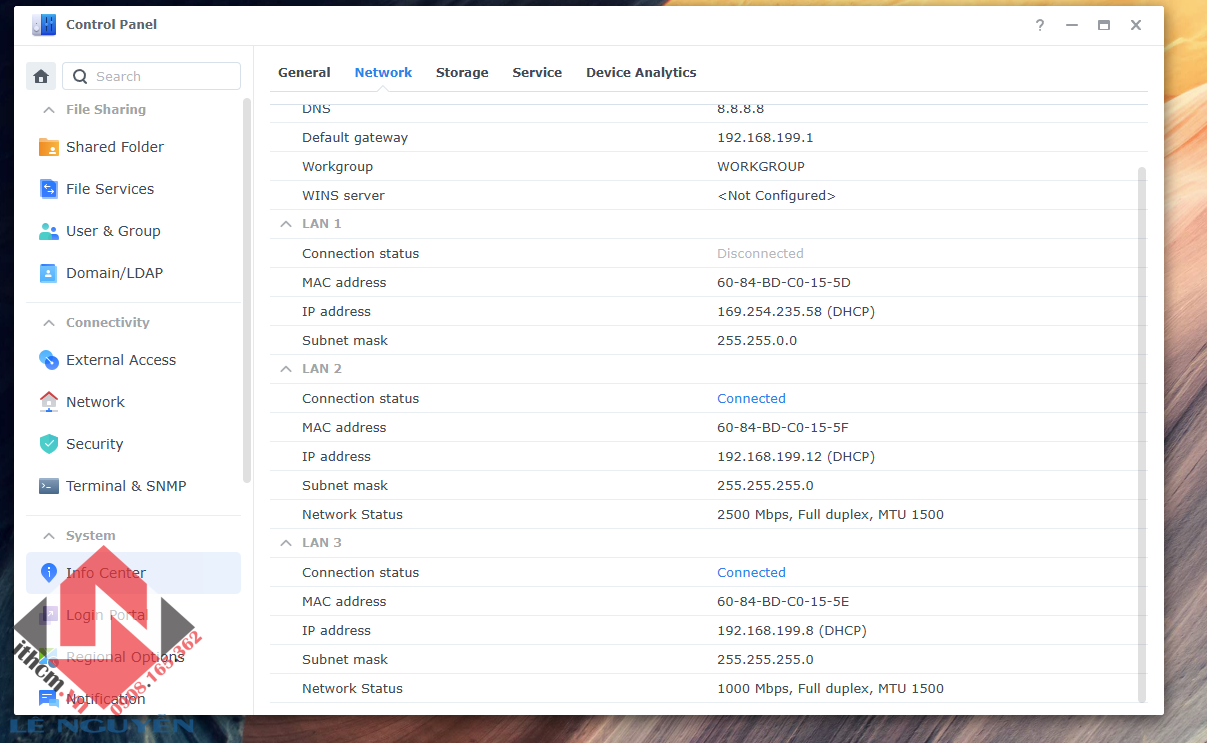Collapse the Connectivity category
The height and width of the screenshot is (743, 1207).
pos(48,323)
